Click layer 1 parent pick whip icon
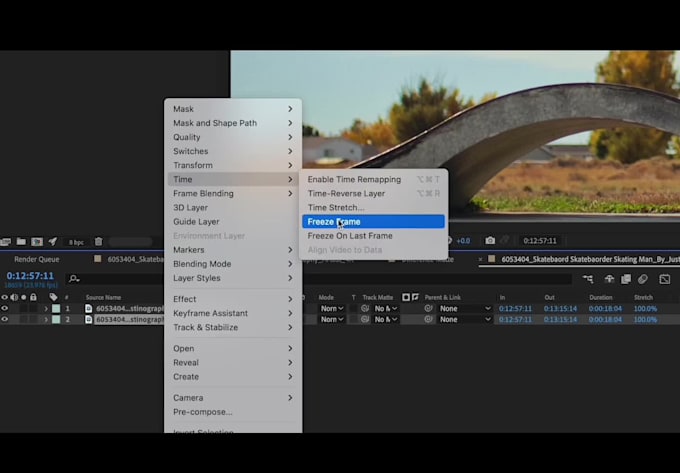 [428, 308]
